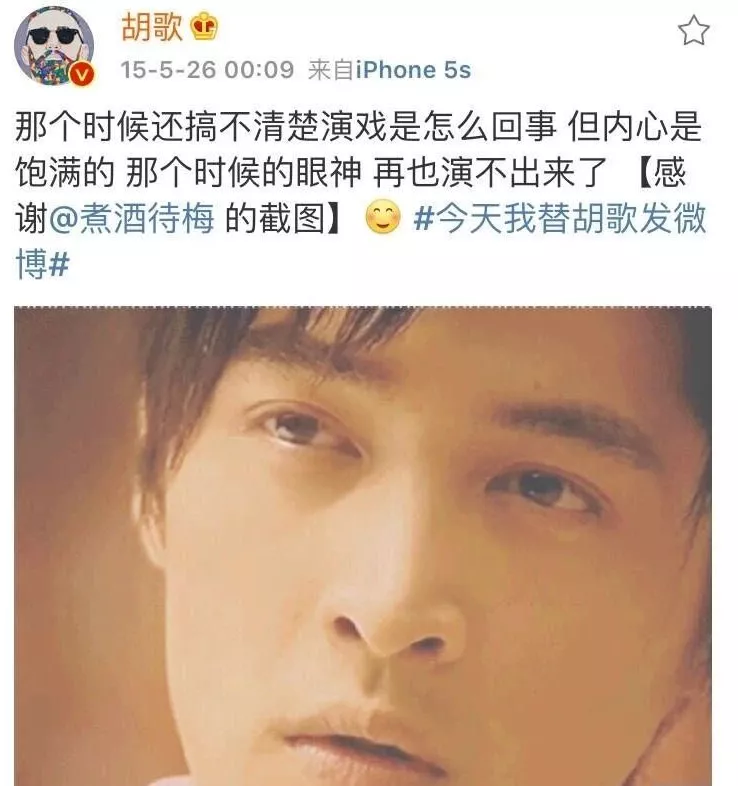
Task: Tap the text 但内心是 in the post
Action: coord(634,127)
